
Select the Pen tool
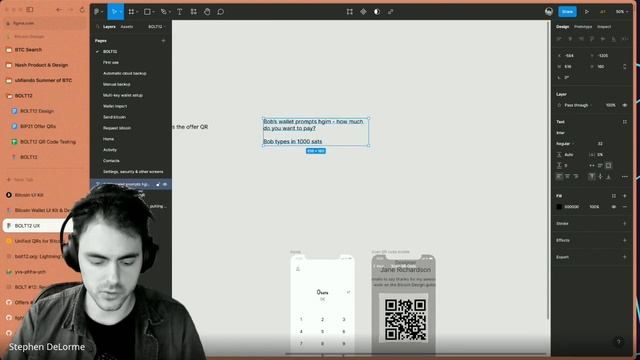[x=163, y=12]
